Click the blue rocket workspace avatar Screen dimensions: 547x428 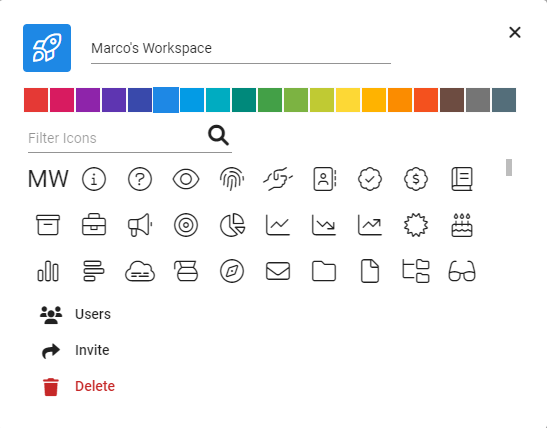47,48
